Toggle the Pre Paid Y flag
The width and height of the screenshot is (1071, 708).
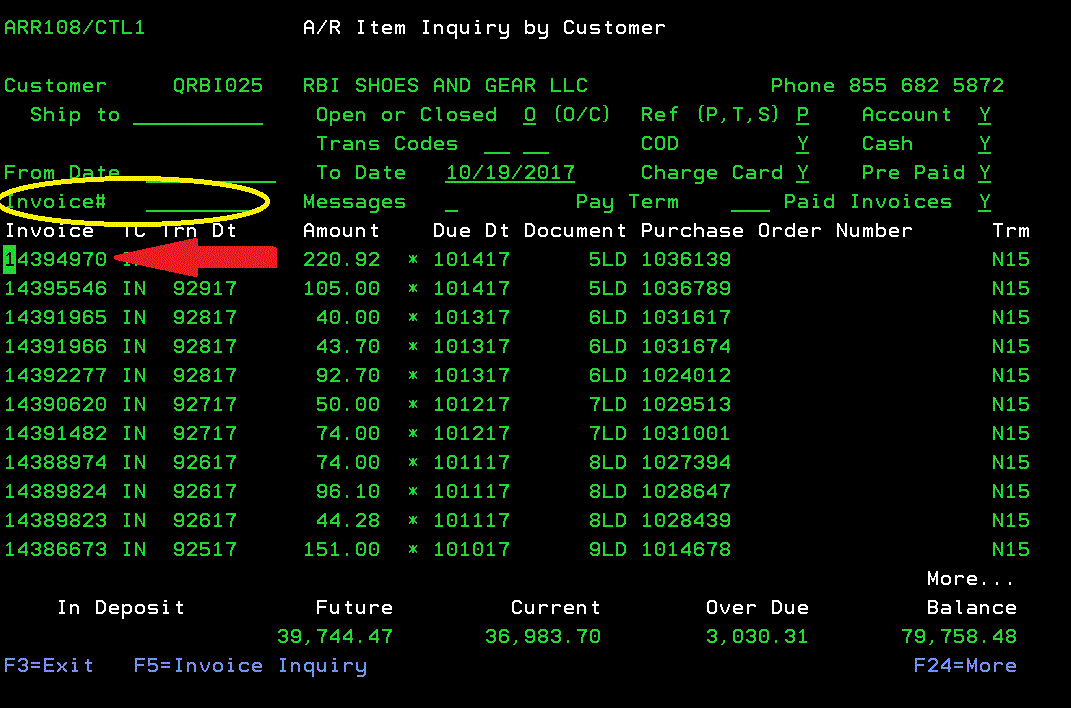985,174
